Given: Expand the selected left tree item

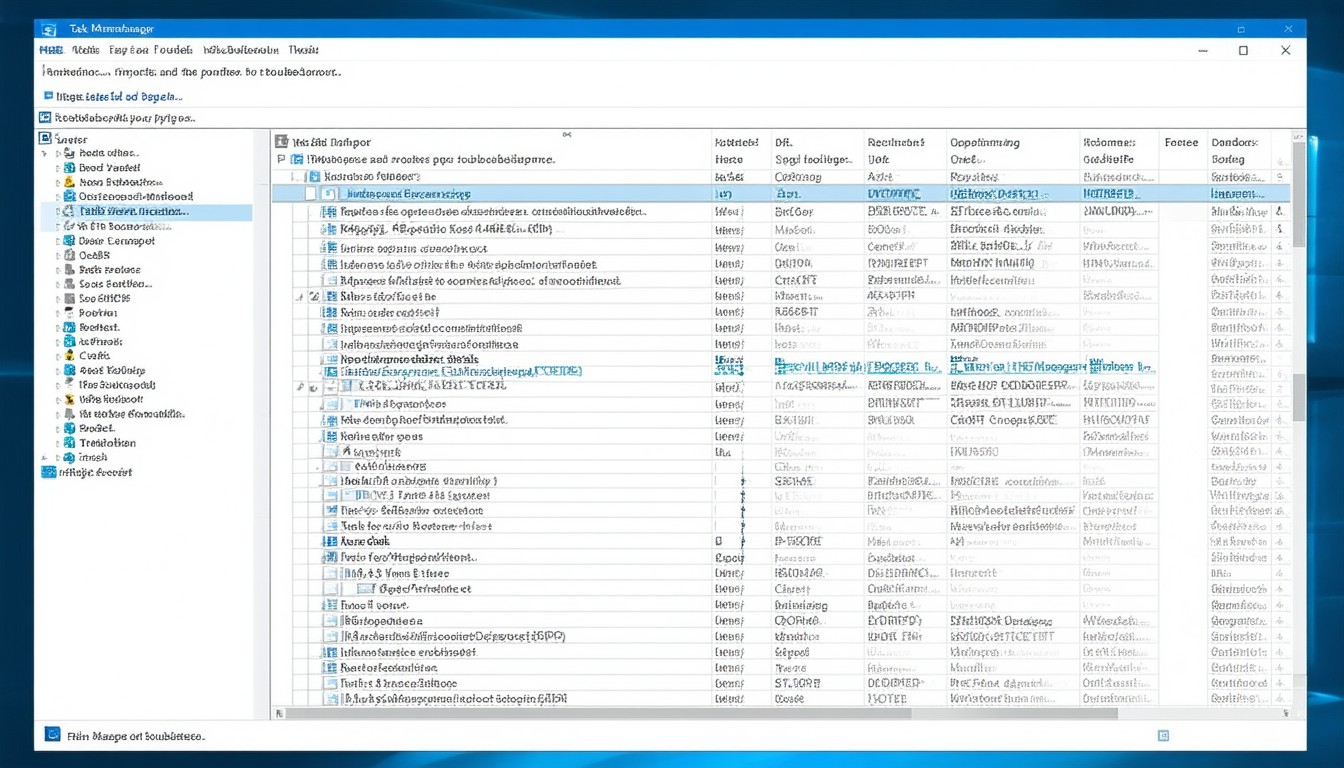Looking at the screenshot, I should [x=58, y=212].
